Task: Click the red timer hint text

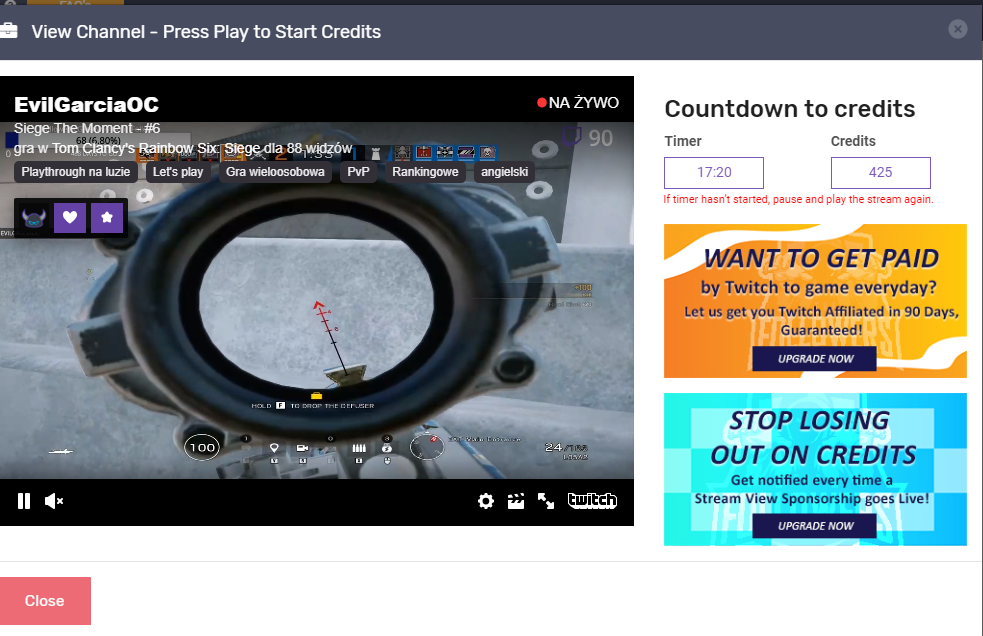Action: click(x=799, y=199)
